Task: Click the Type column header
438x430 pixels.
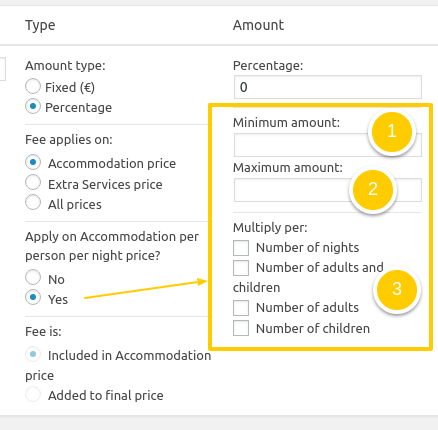Action: [x=40, y=25]
